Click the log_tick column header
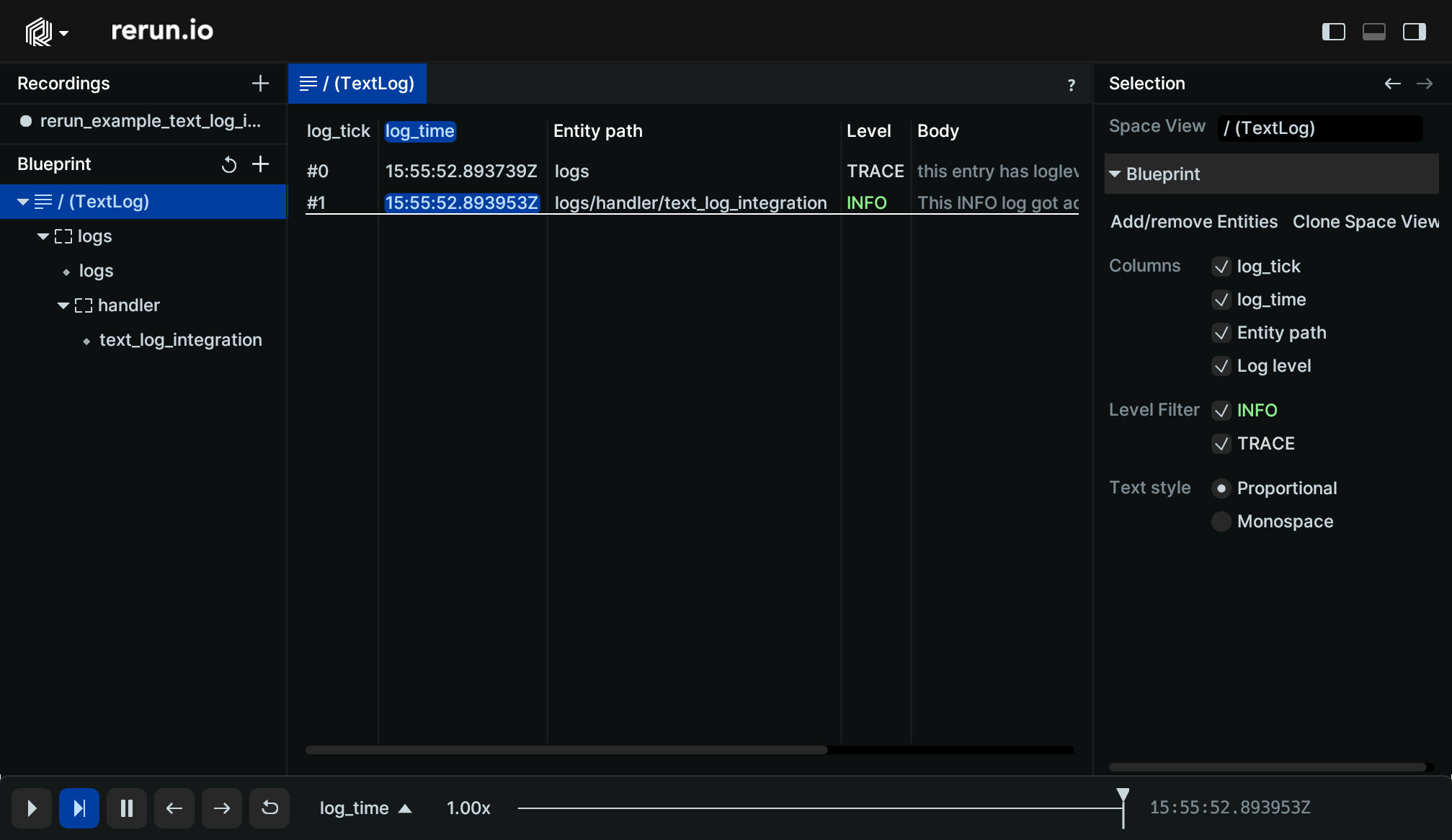 [x=338, y=131]
